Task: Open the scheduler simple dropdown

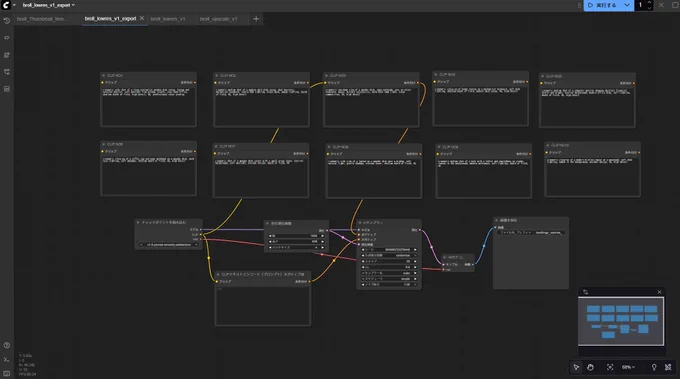Action: coord(389,279)
